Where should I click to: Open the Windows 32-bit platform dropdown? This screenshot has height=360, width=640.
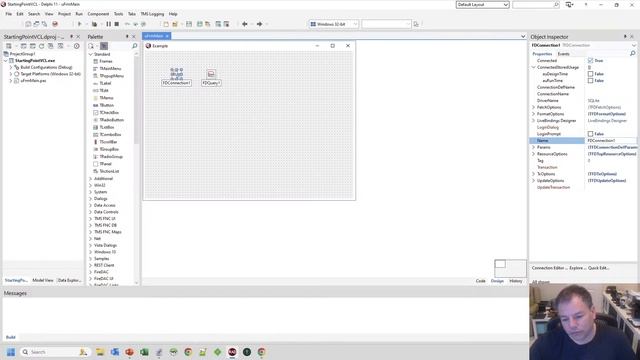[333, 24]
